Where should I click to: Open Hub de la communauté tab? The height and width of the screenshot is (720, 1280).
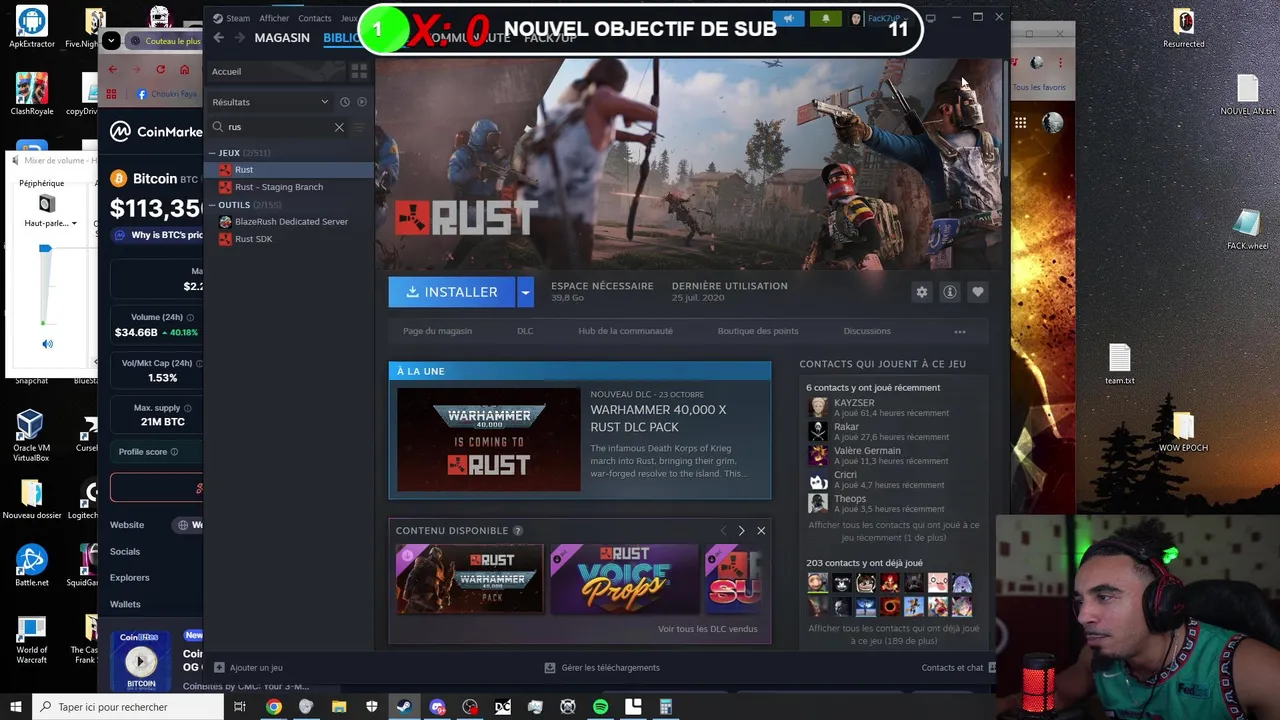[625, 331]
